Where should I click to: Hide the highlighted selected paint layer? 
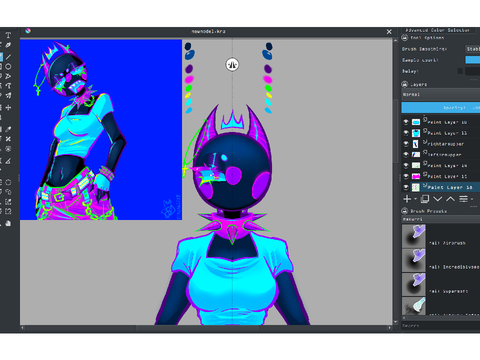(406, 187)
